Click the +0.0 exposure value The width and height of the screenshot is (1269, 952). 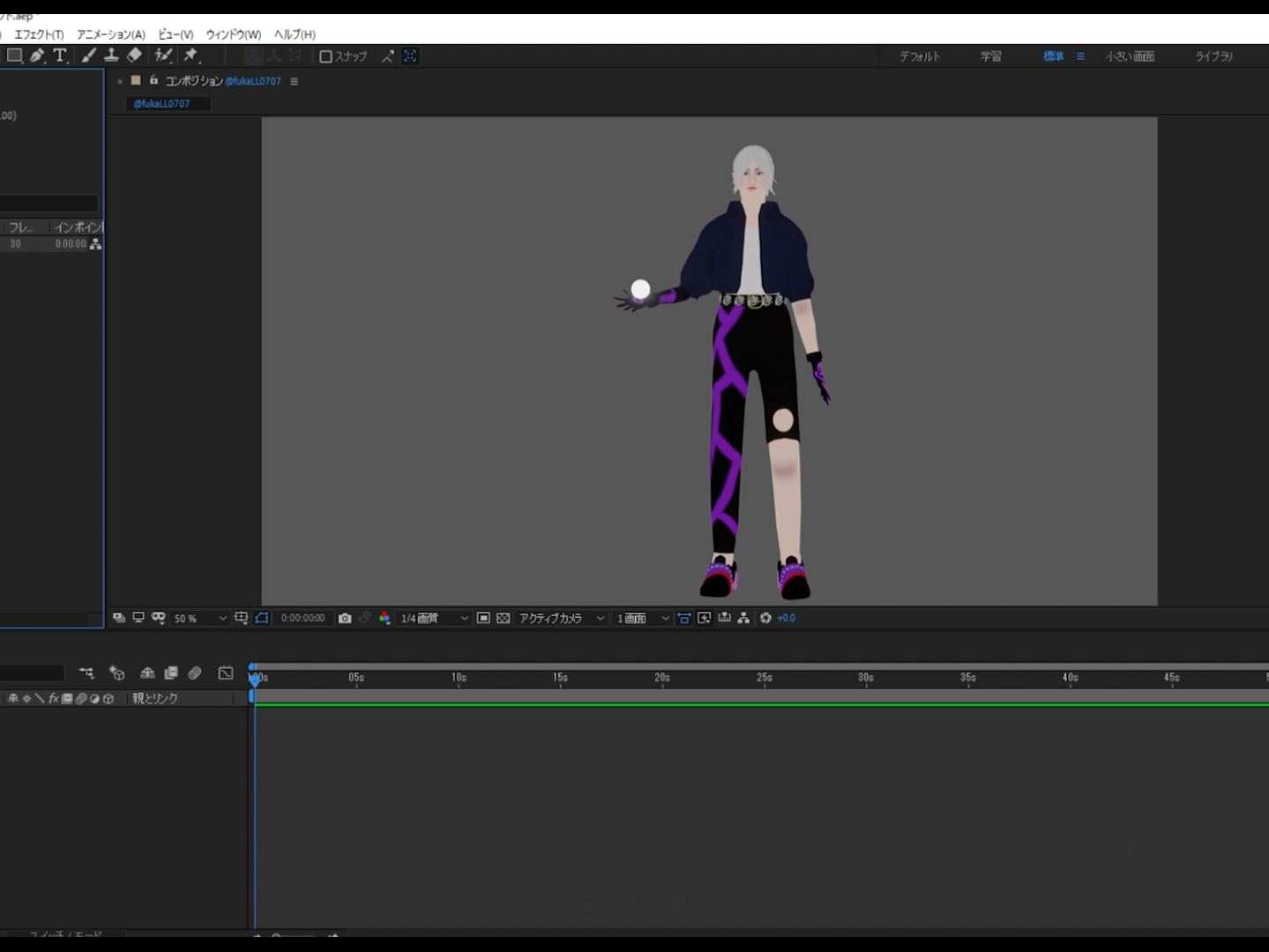(787, 619)
